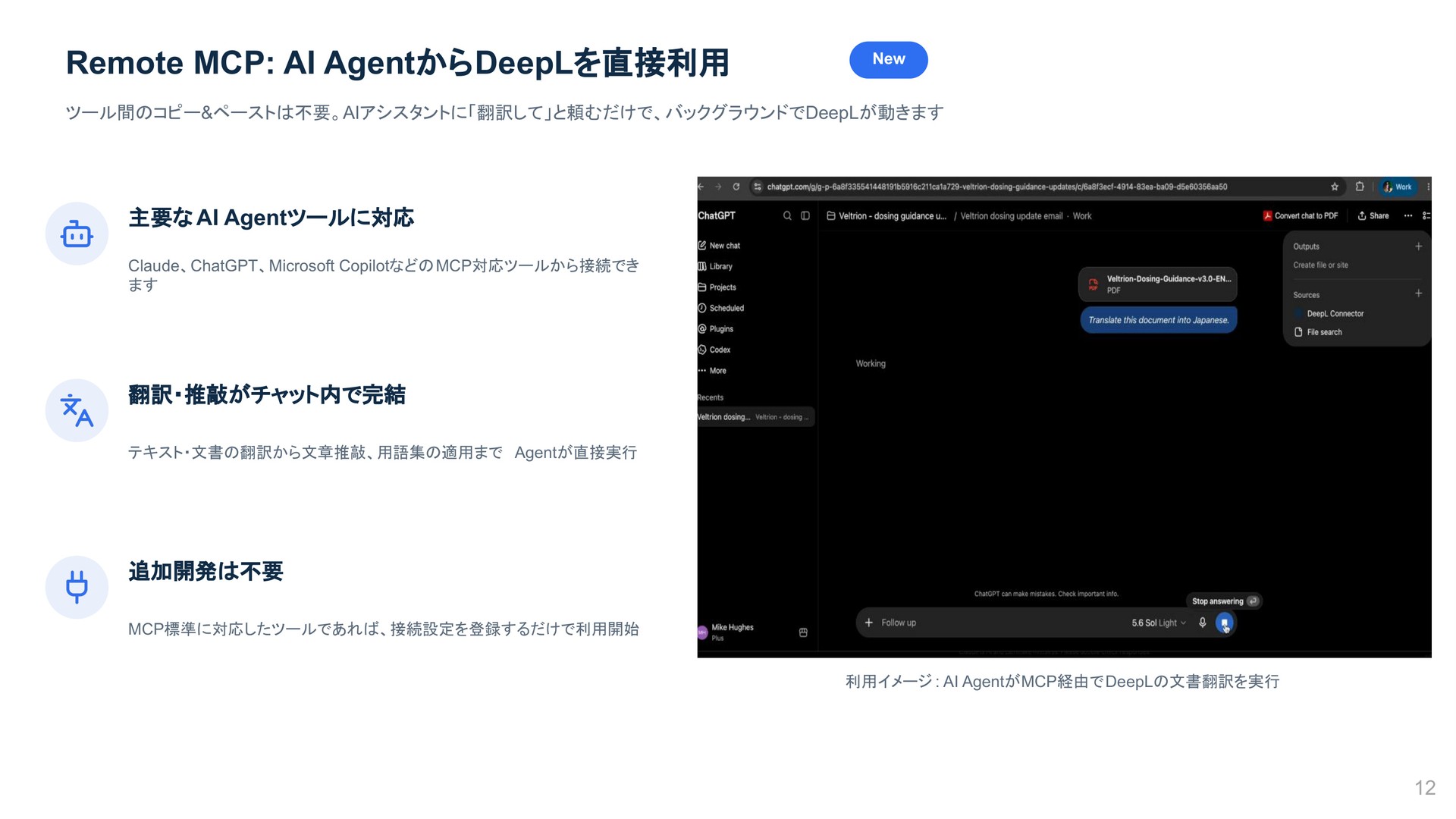Click the ChatGPT logo text
The image size is (1456, 819).
click(x=717, y=215)
